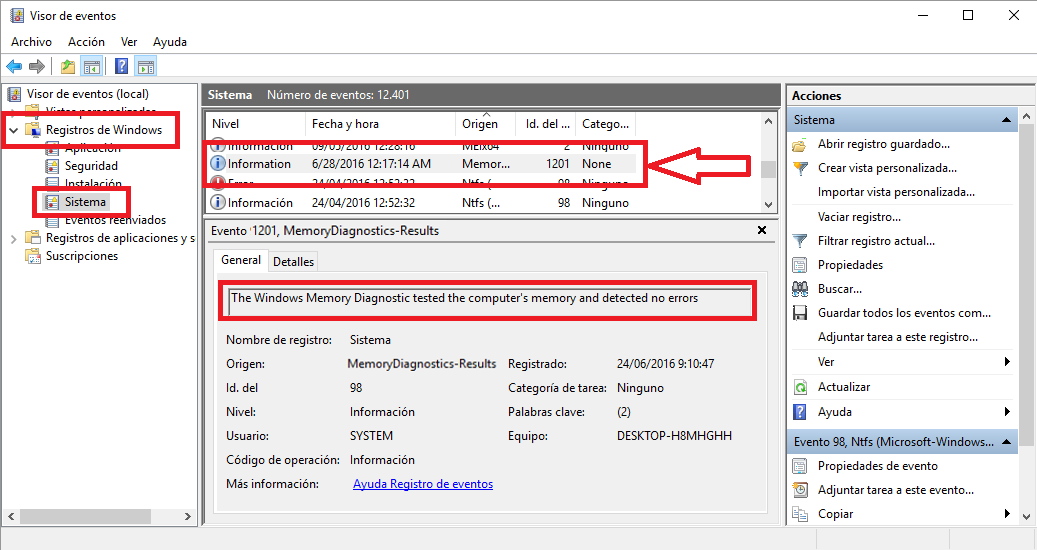Select Registros de aplicaciones y servicios folder
The width and height of the screenshot is (1037, 550).
click(120, 238)
